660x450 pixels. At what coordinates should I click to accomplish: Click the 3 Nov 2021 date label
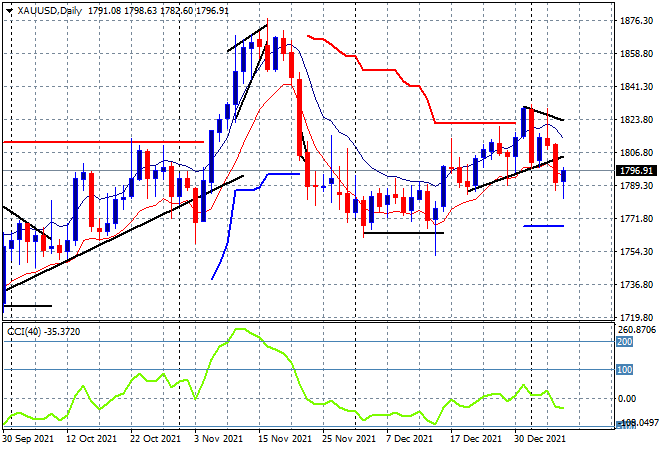click(x=219, y=439)
